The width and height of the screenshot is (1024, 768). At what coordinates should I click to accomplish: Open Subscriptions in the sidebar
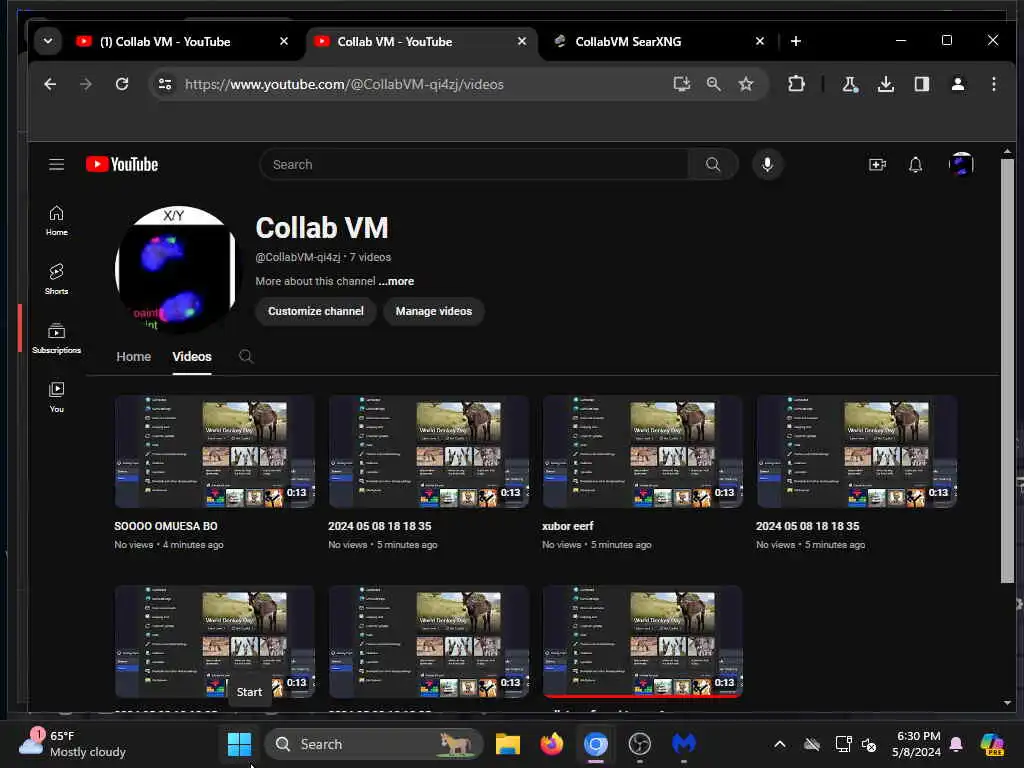coord(57,338)
